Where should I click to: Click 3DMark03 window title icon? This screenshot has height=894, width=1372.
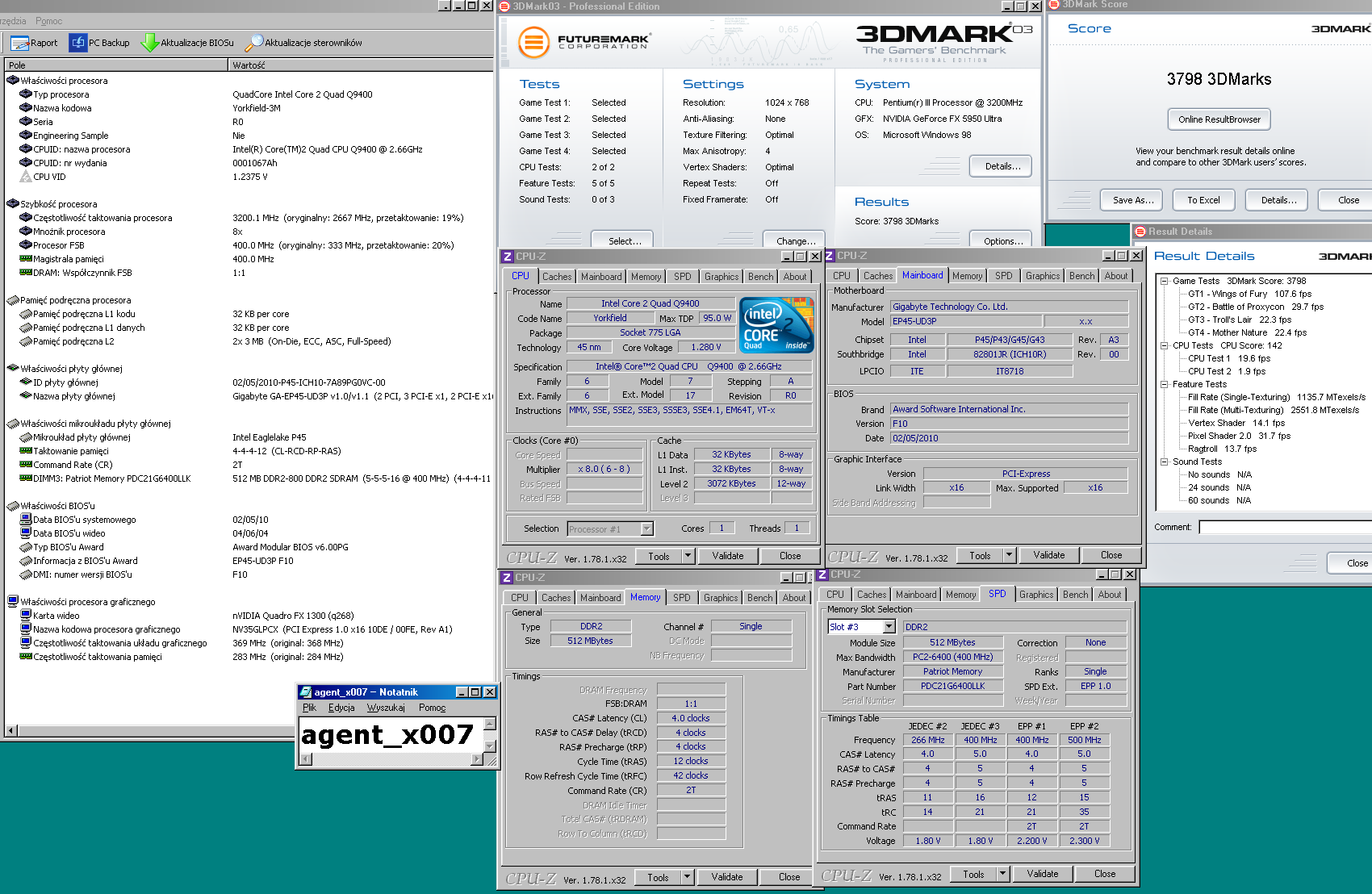point(504,6)
